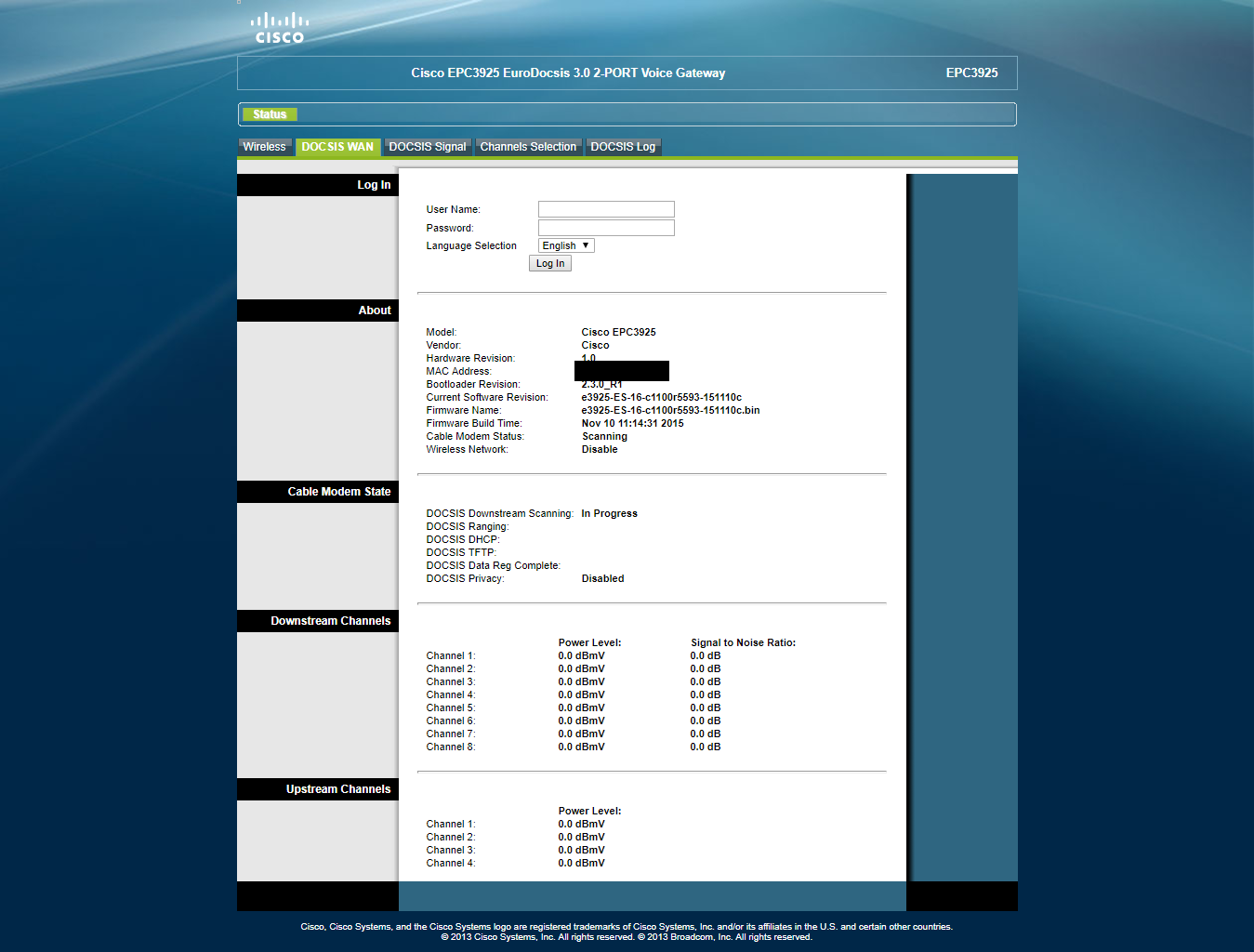Select the DOCSIS WAN tab
The image size is (1254, 952).
coord(337,147)
